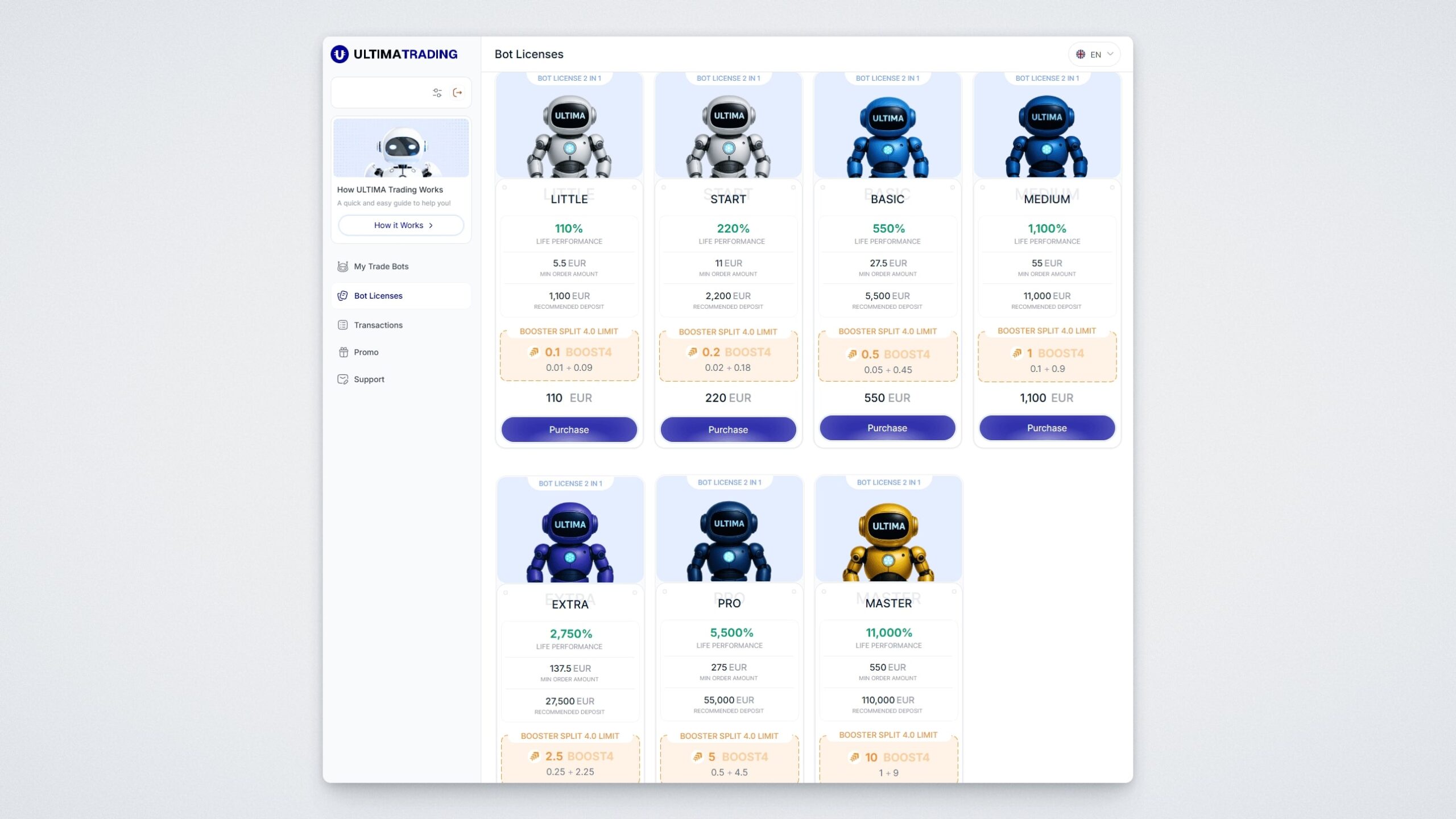1456x819 pixels.
Task: Open Promo menu item
Action: (x=401, y=352)
